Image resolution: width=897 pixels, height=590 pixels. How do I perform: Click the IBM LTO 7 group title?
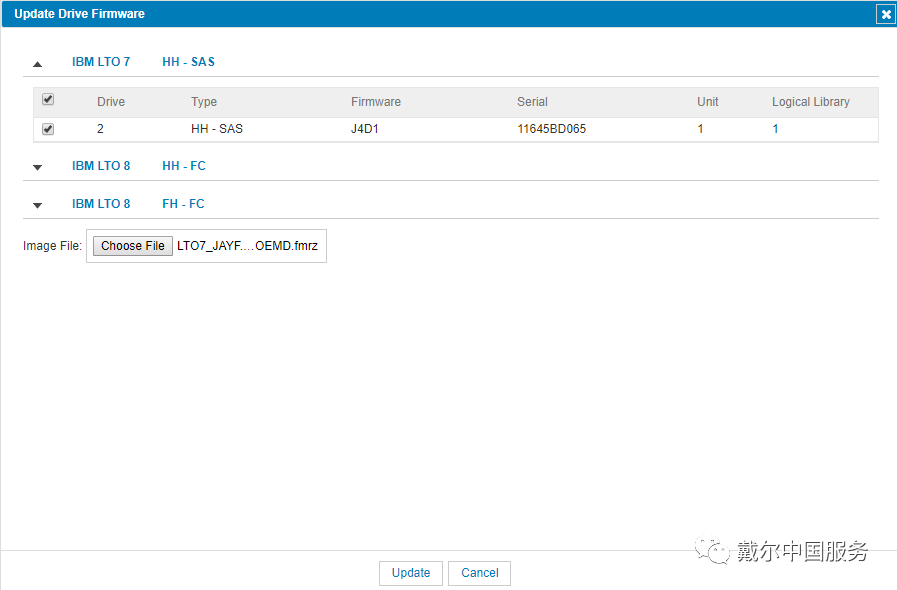point(101,62)
